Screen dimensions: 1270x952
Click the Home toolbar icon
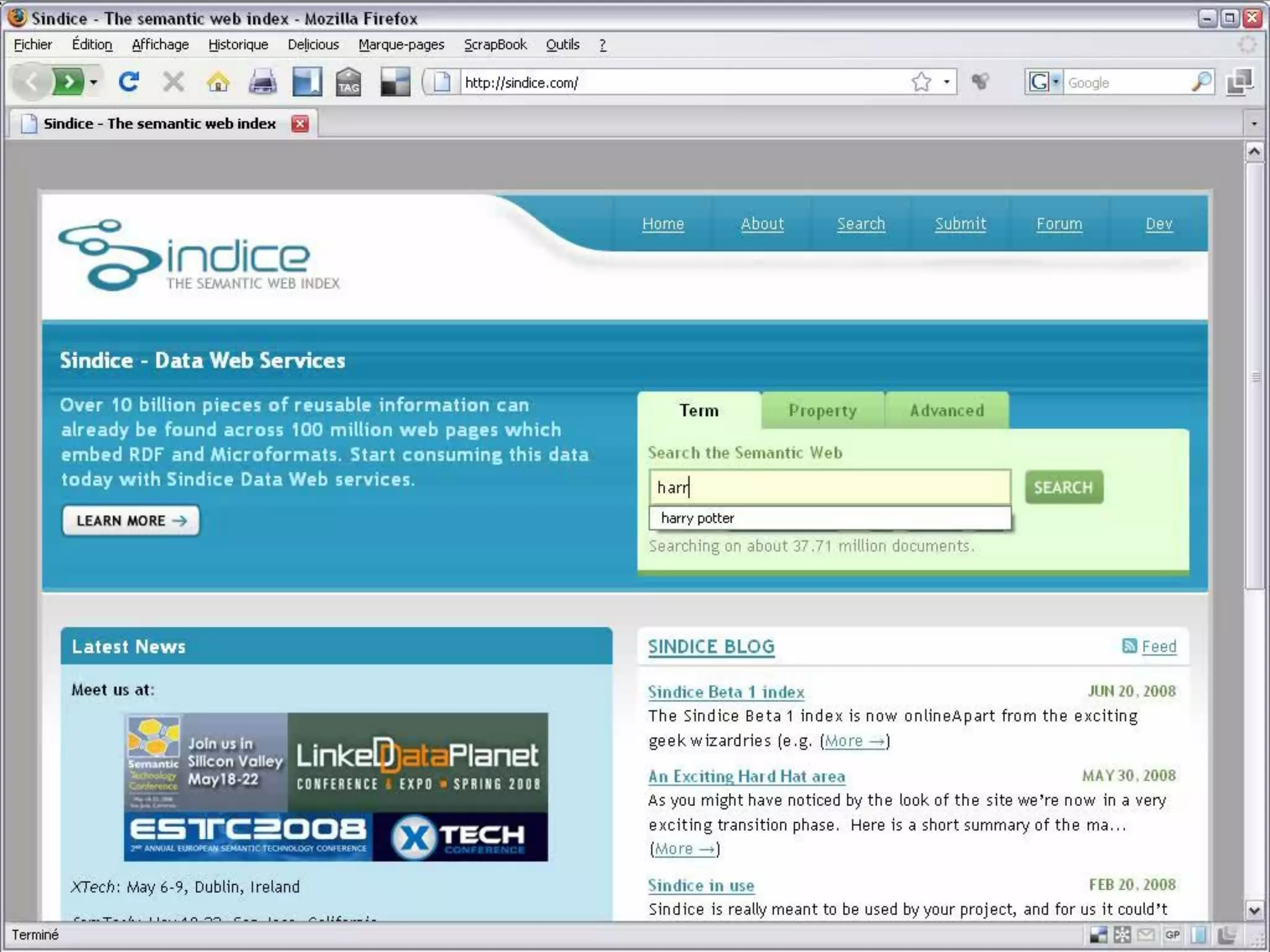[218, 82]
